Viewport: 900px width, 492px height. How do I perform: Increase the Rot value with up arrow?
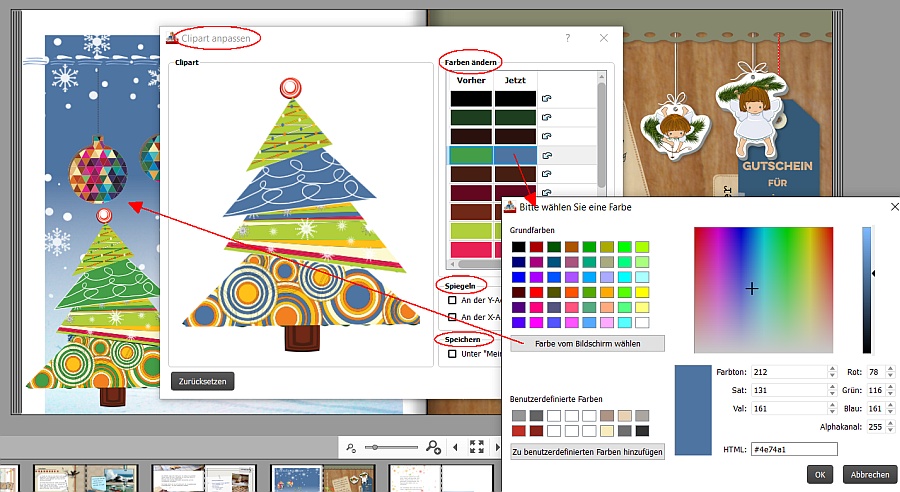point(890,369)
